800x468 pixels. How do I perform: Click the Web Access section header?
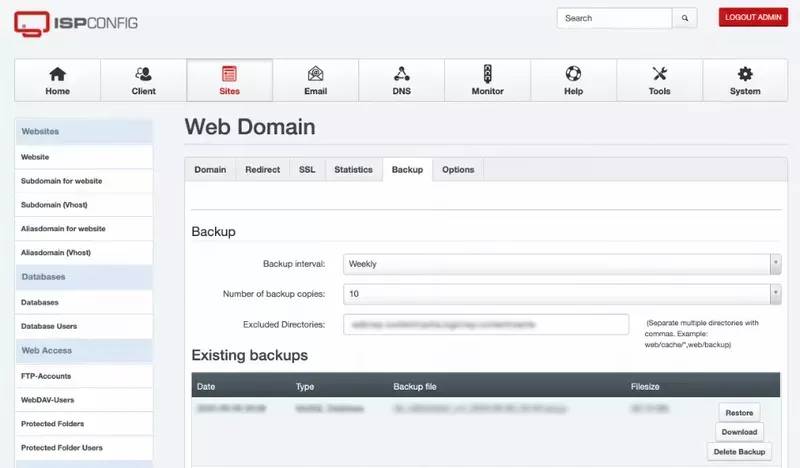(x=84, y=351)
